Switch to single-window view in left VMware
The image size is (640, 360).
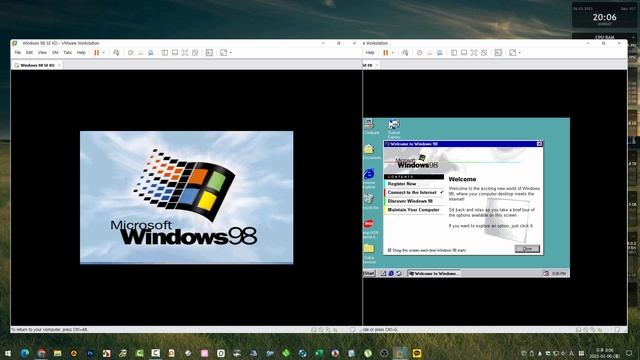pyautogui.click(x=175, y=53)
